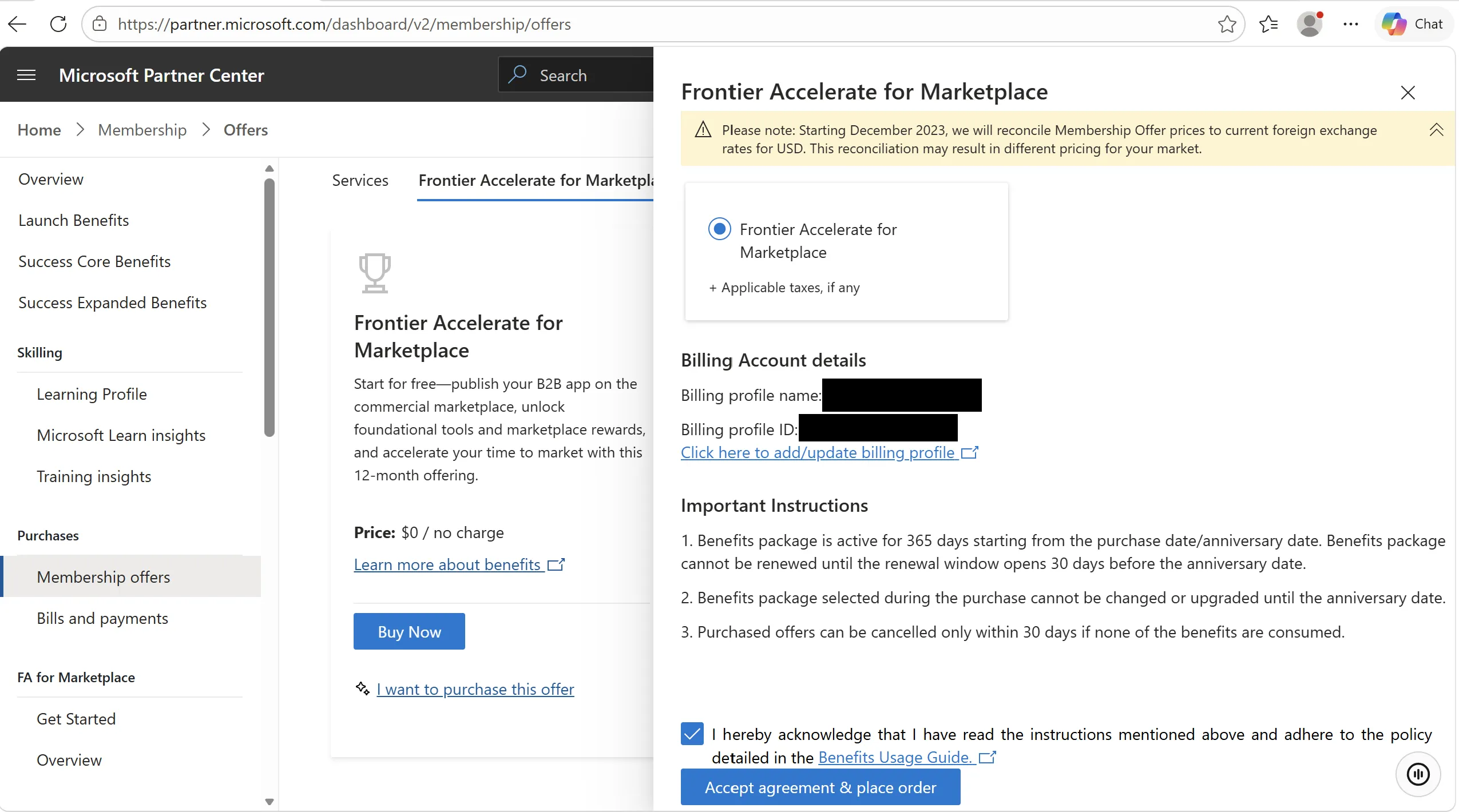Viewport: 1459px width, 812px height.
Task: Open Launch Benefits in sidebar
Action: pyautogui.click(x=73, y=220)
